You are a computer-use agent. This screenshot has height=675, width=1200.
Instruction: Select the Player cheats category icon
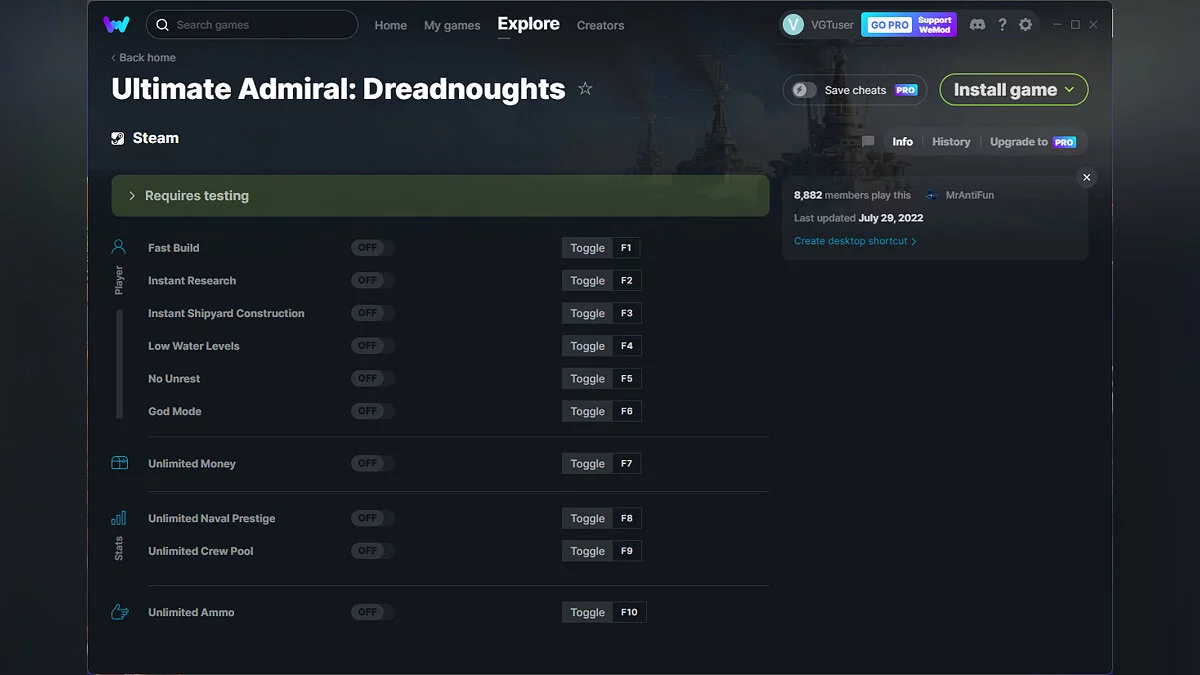[119, 246]
